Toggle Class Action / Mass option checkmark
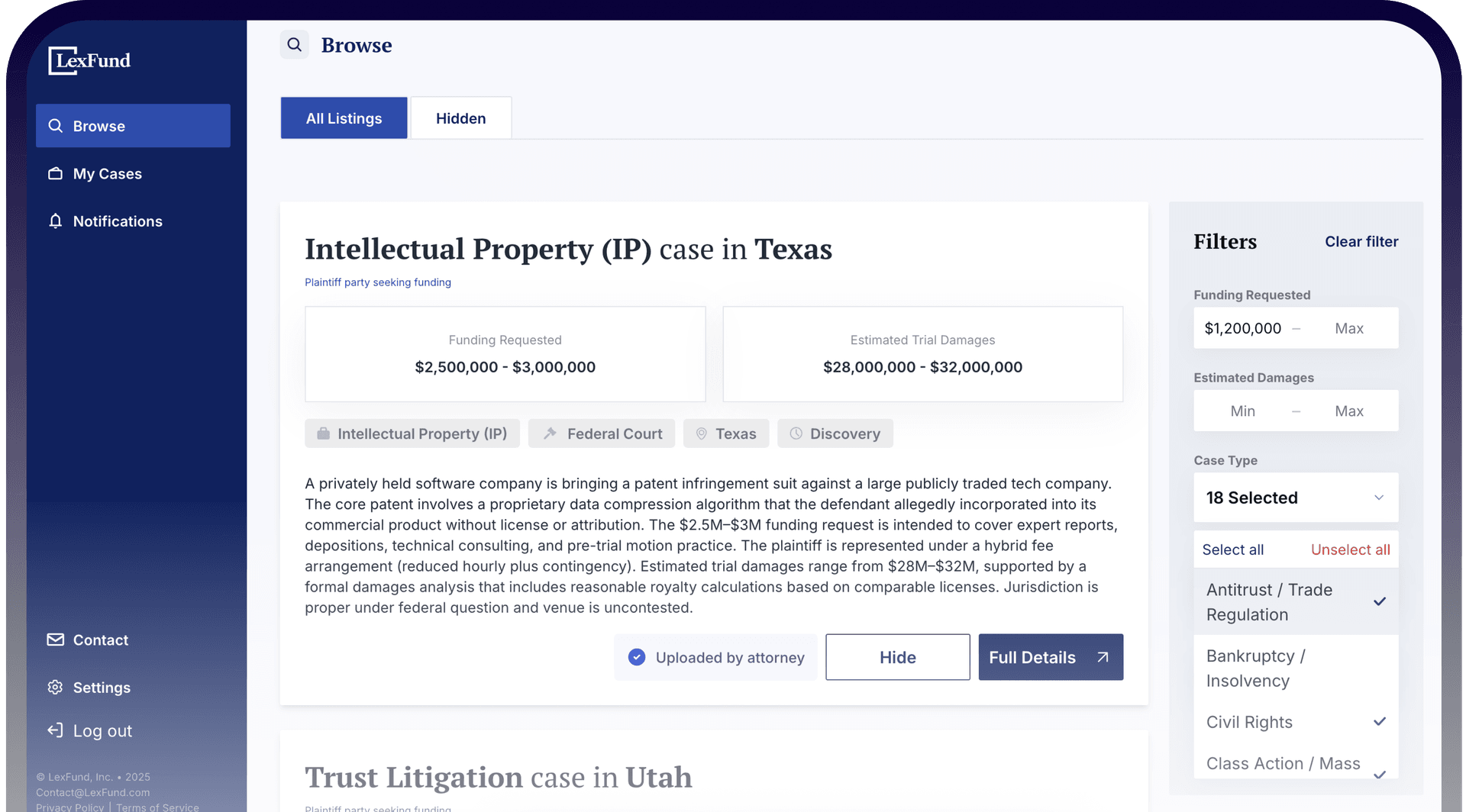 1296,765
